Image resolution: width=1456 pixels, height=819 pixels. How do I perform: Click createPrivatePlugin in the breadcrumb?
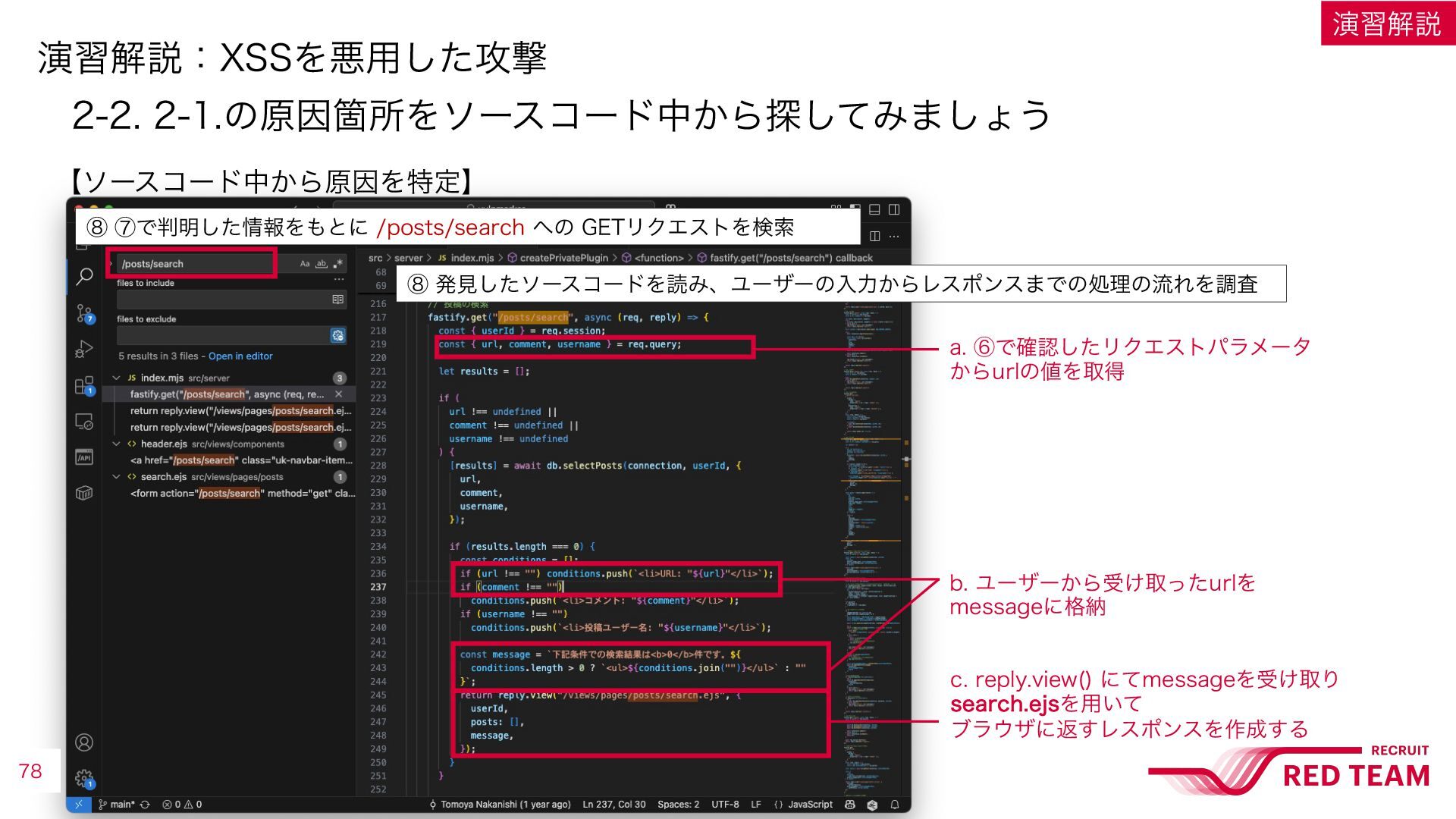click(x=564, y=258)
